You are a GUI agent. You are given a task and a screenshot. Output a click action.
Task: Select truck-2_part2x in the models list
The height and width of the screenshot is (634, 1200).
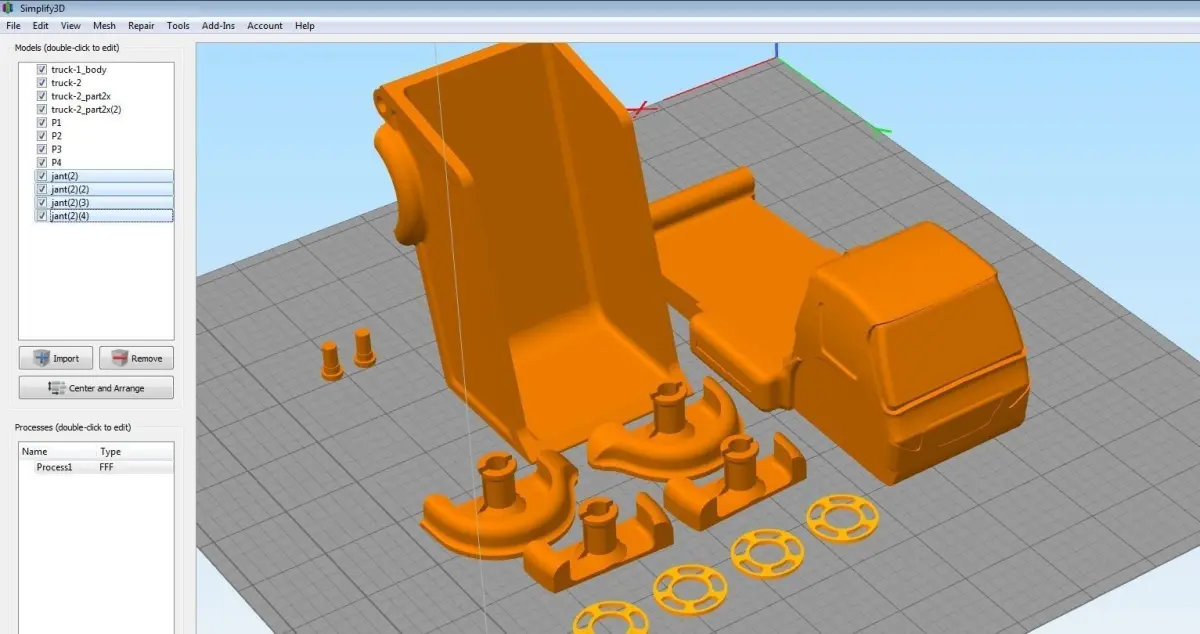(x=81, y=96)
